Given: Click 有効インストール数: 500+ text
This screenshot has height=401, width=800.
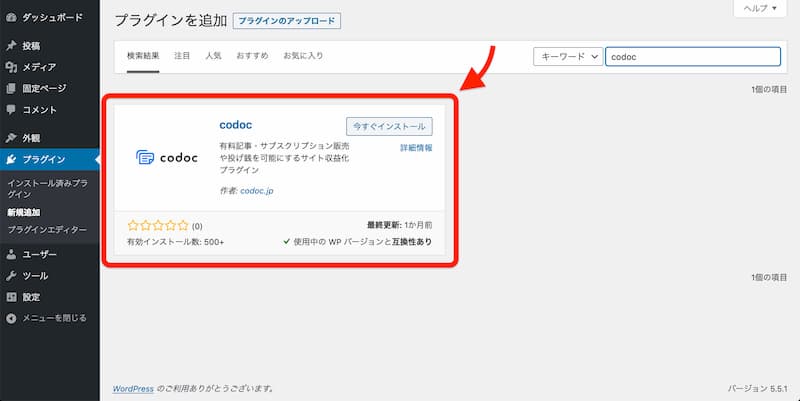Looking at the screenshot, I should point(176,242).
